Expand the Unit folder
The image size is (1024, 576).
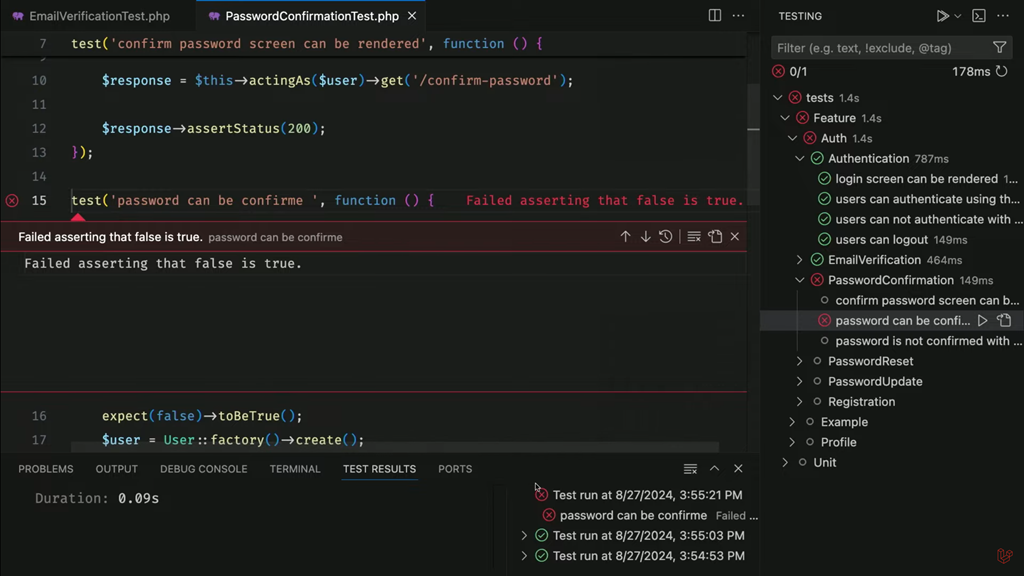(785, 462)
